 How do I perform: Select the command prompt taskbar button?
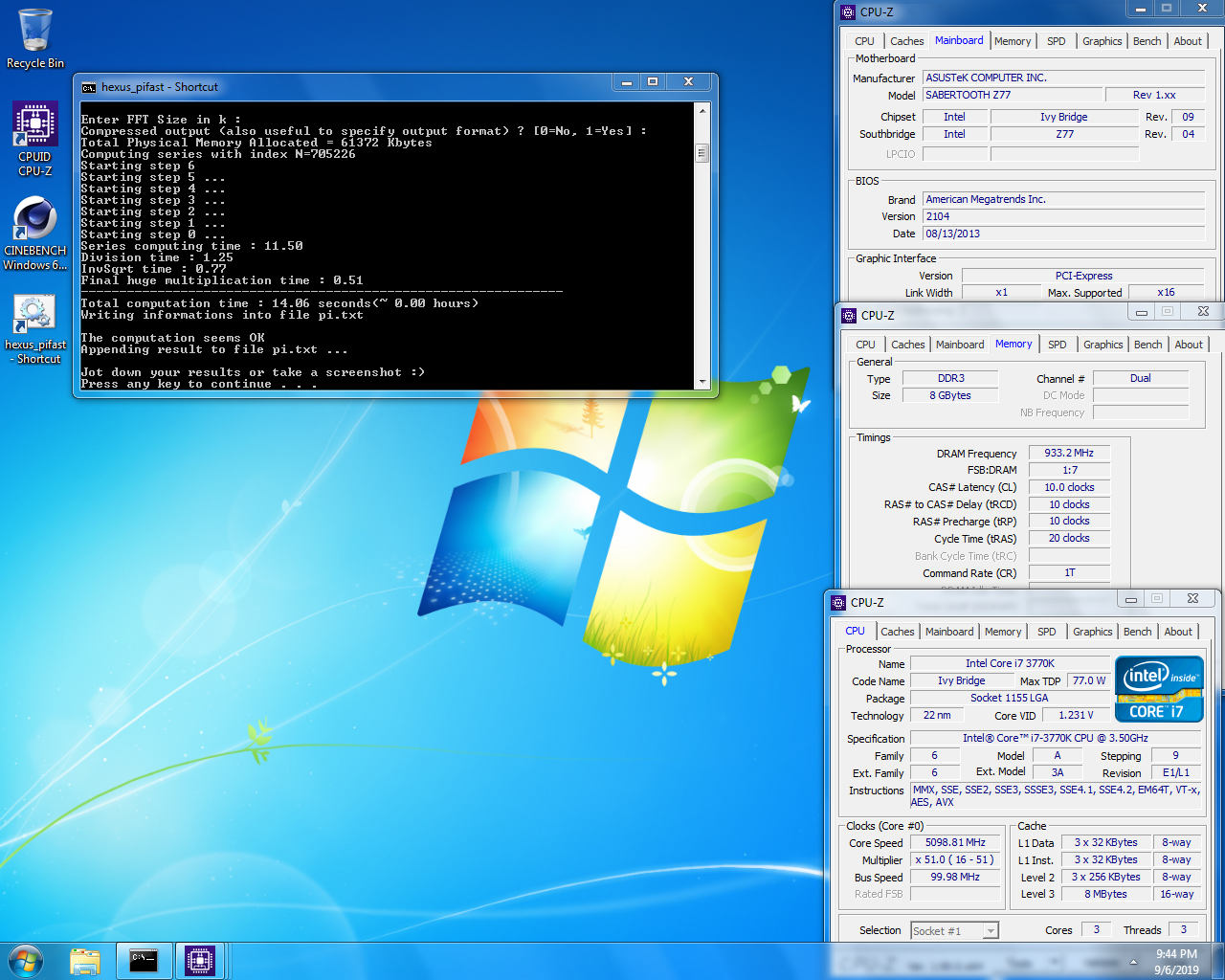pos(144,961)
